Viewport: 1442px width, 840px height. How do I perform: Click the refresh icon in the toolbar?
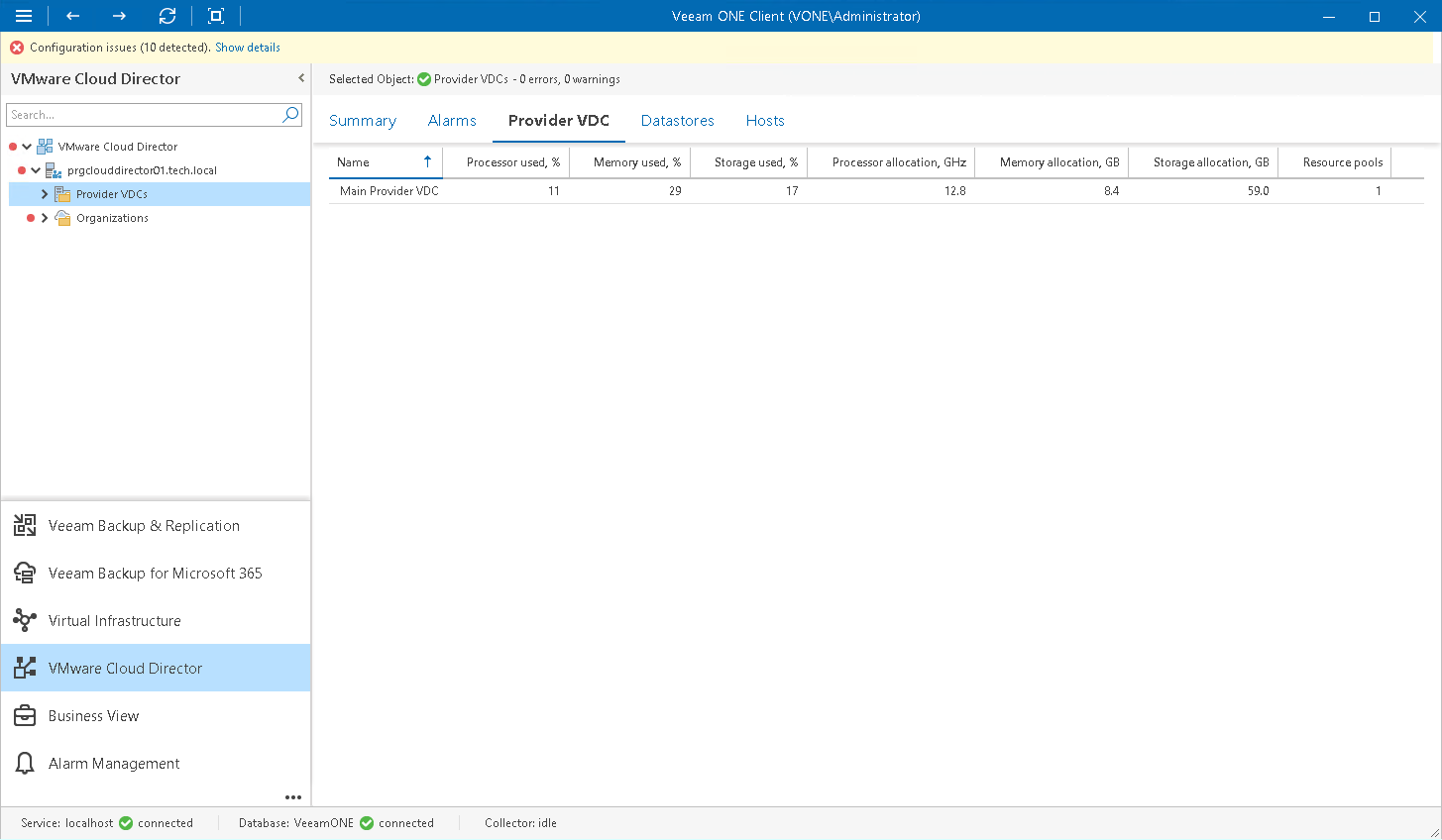point(167,16)
